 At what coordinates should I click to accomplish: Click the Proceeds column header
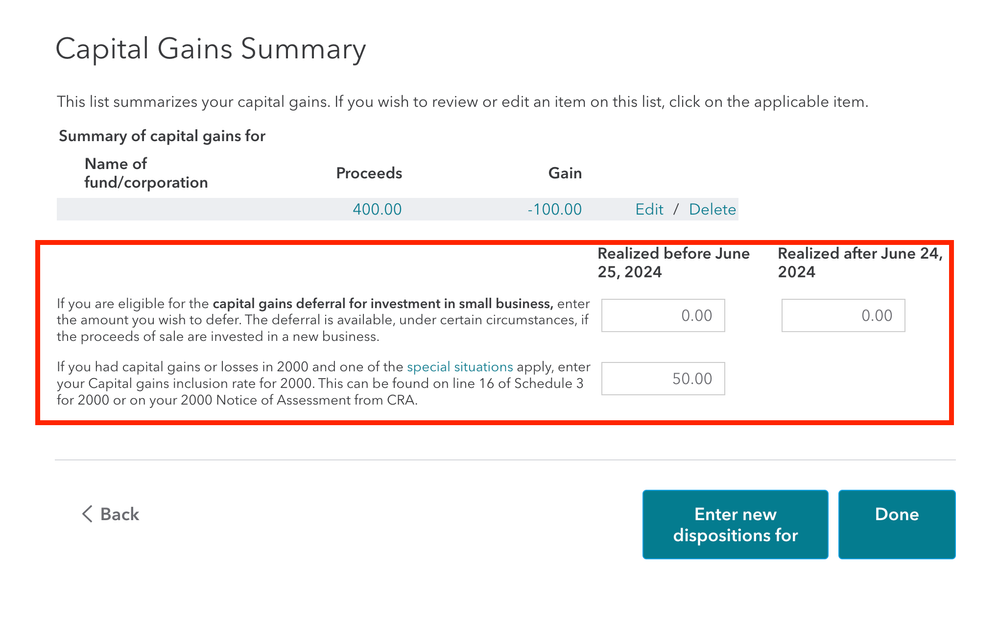point(369,173)
